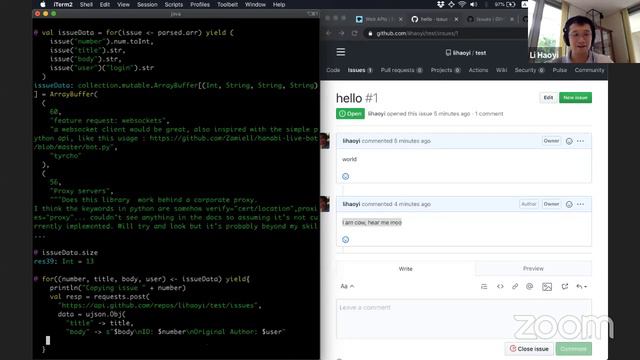Open the Session menu
This screenshot has height=360, width=640.
(x=147, y=4)
